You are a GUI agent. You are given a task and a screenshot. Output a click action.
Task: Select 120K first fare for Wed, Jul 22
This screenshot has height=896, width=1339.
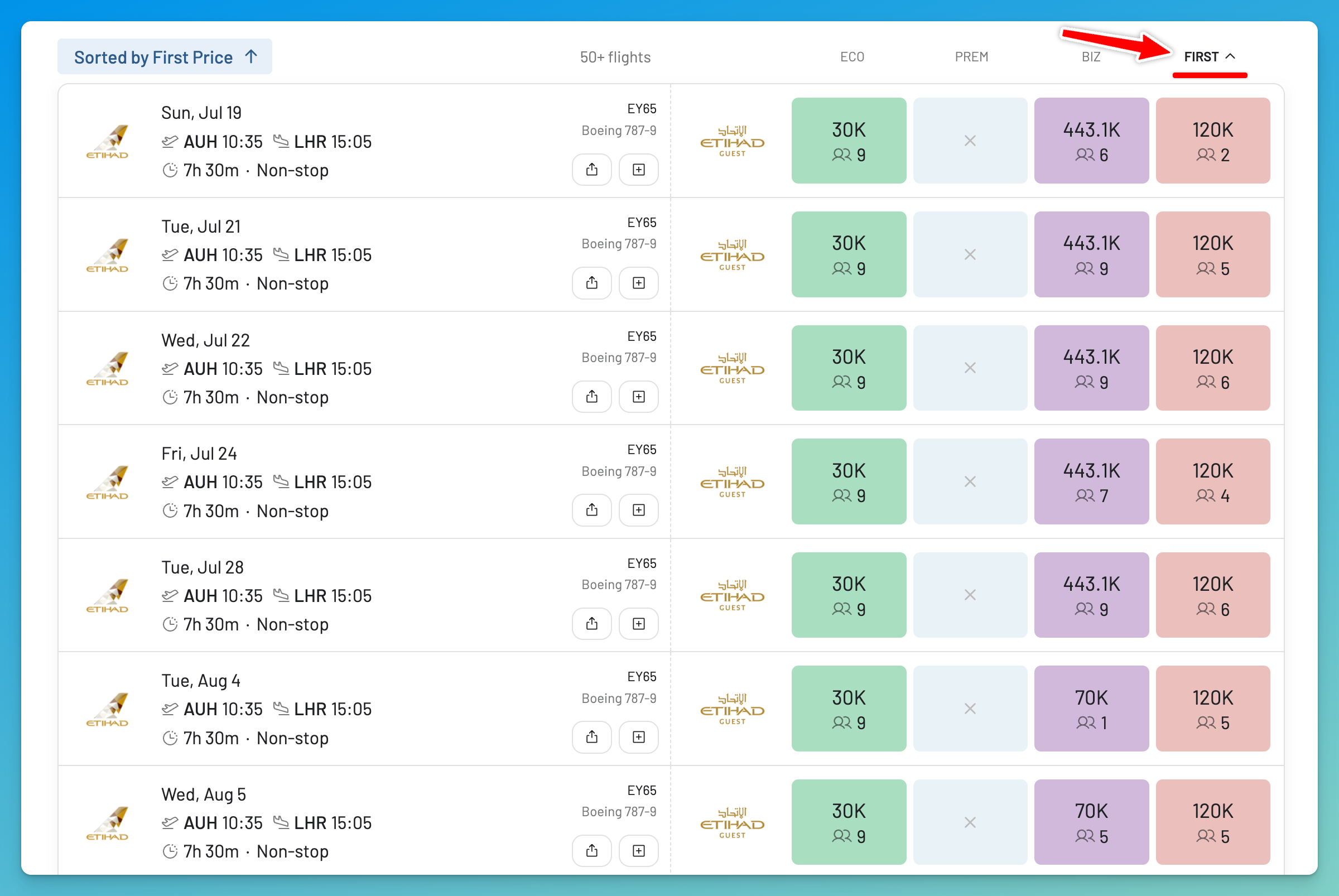(x=1213, y=368)
